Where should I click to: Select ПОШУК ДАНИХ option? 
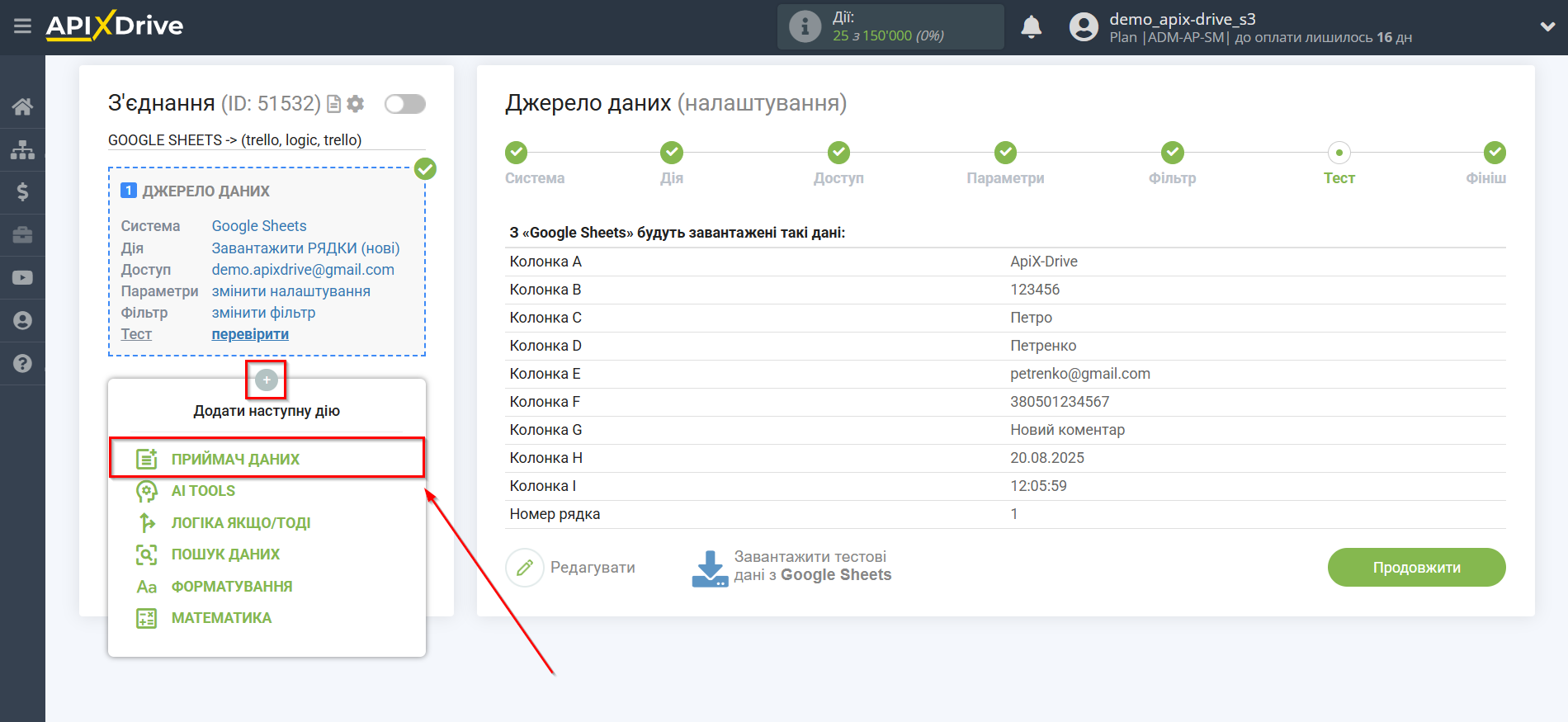225,554
